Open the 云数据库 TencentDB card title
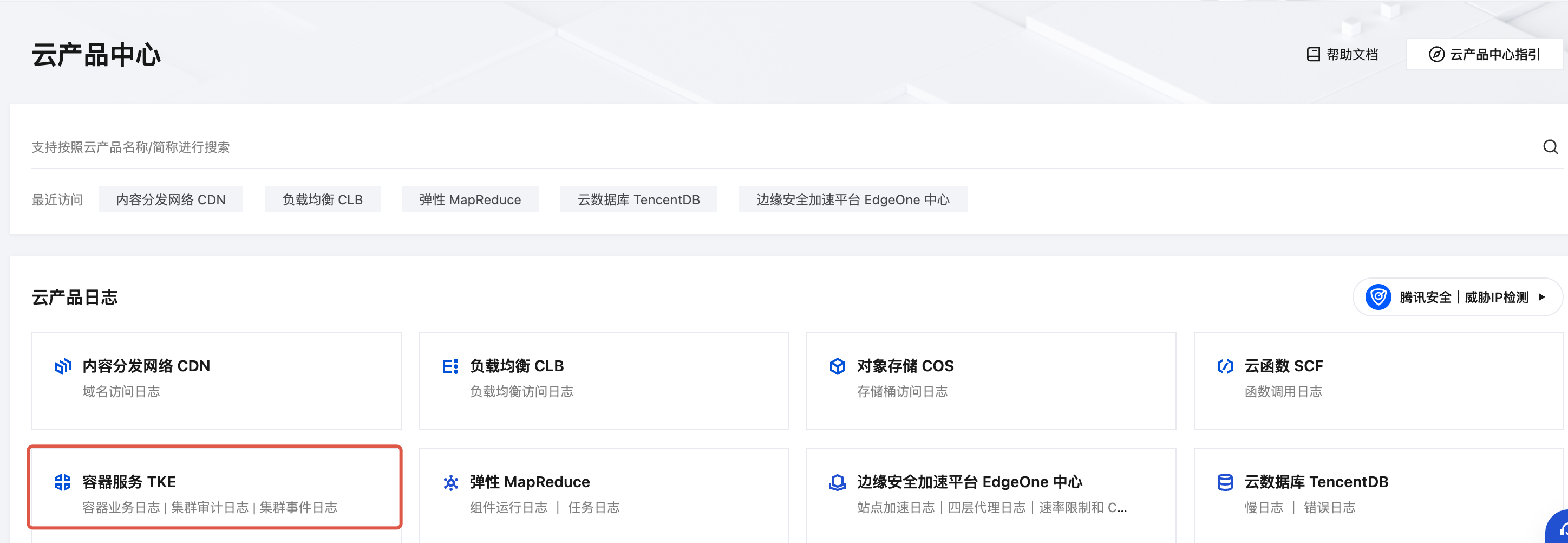This screenshot has height=543, width=1568. [1317, 482]
